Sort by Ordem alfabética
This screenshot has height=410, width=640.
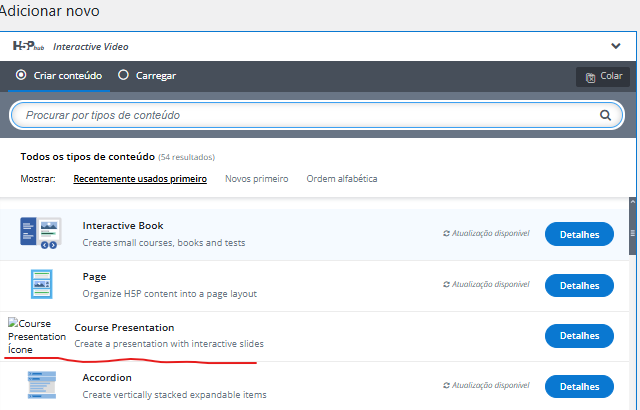(x=342, y=179)
